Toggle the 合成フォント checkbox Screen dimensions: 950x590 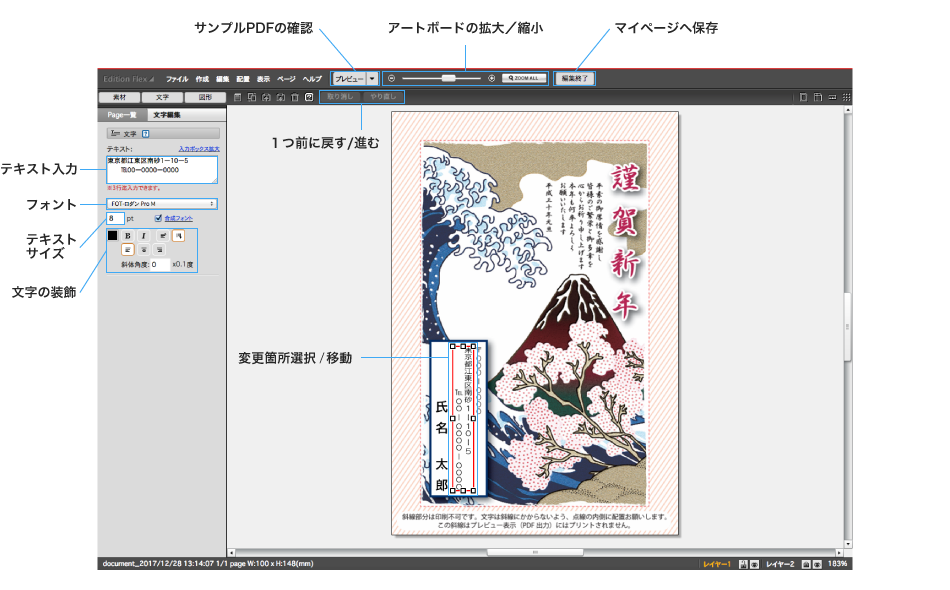pyautogui.click(x=158, y=218)
